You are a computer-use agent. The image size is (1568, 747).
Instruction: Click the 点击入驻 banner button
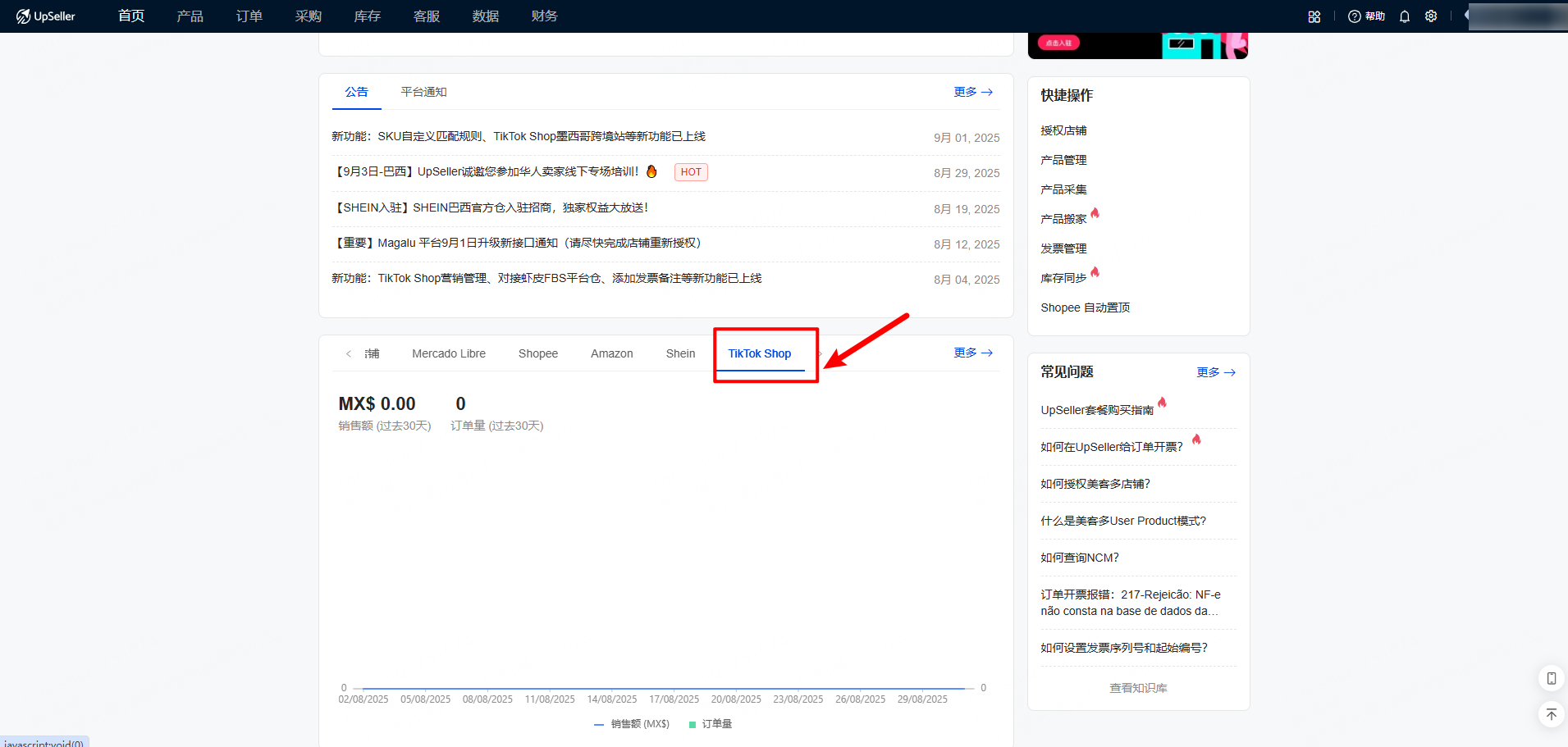pos(1058,43)
